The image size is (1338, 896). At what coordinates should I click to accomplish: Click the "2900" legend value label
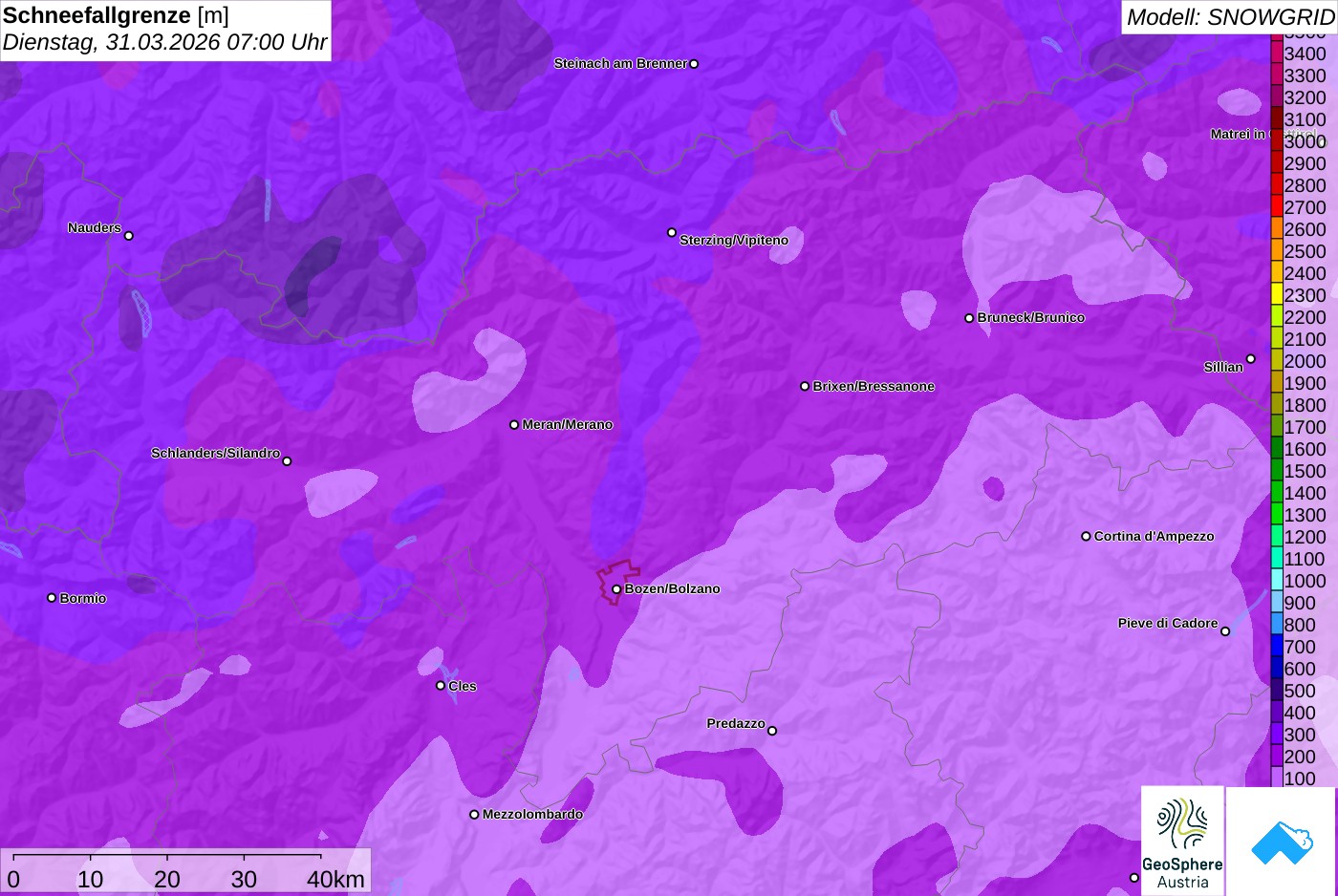point(1305,163)
